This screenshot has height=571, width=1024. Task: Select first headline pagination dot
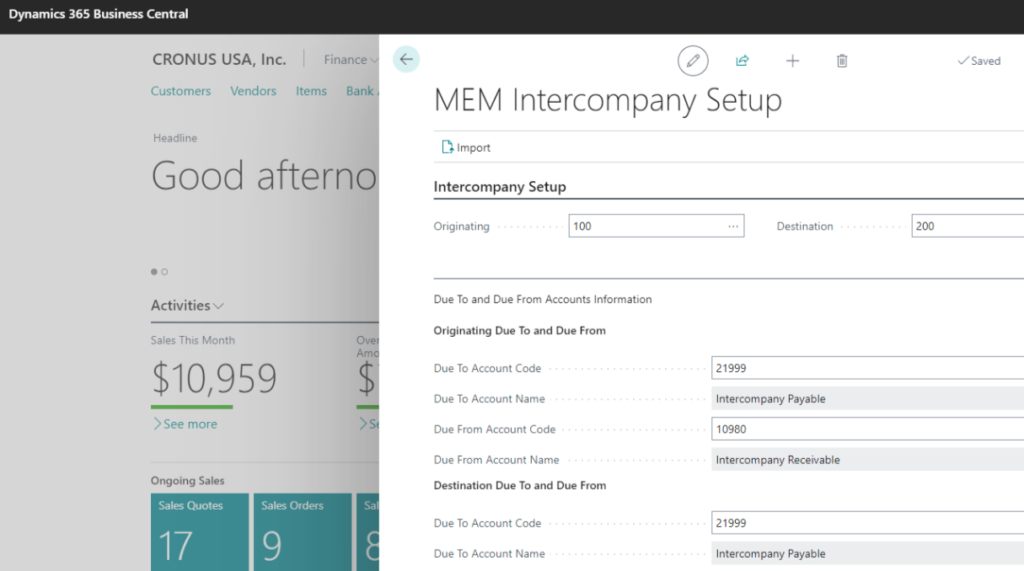tap(154, 272)
